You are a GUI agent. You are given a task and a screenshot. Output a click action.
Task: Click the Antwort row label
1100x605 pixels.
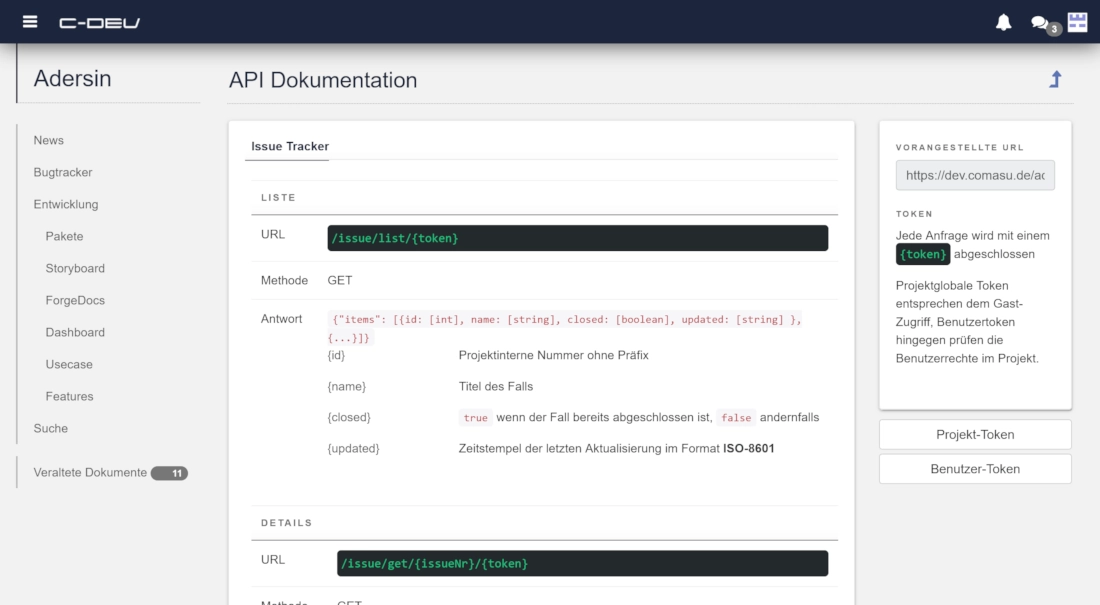coord(281,319)
